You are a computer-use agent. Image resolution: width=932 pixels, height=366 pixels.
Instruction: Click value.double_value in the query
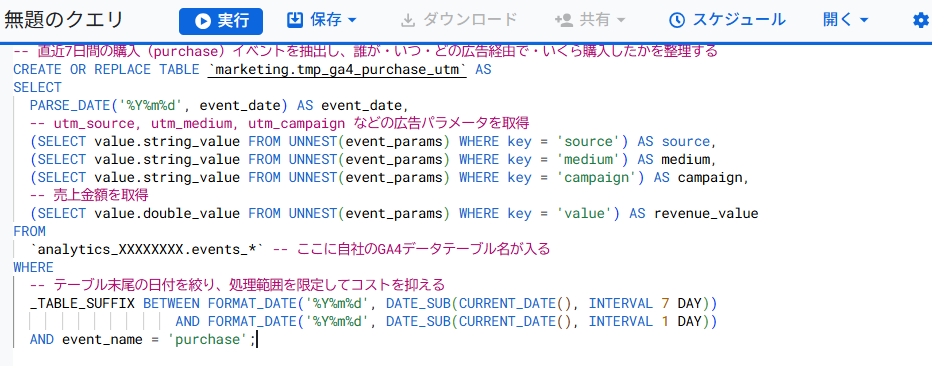click(x=168, y=213)
